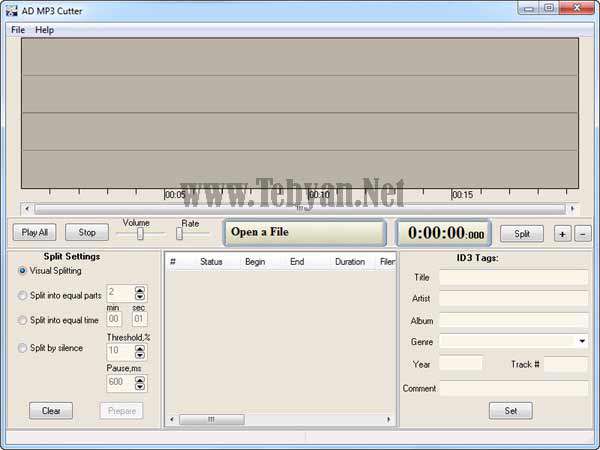
Task: Select Split into equal parts option
Action: pyautogui.click(x=22, y=295)
